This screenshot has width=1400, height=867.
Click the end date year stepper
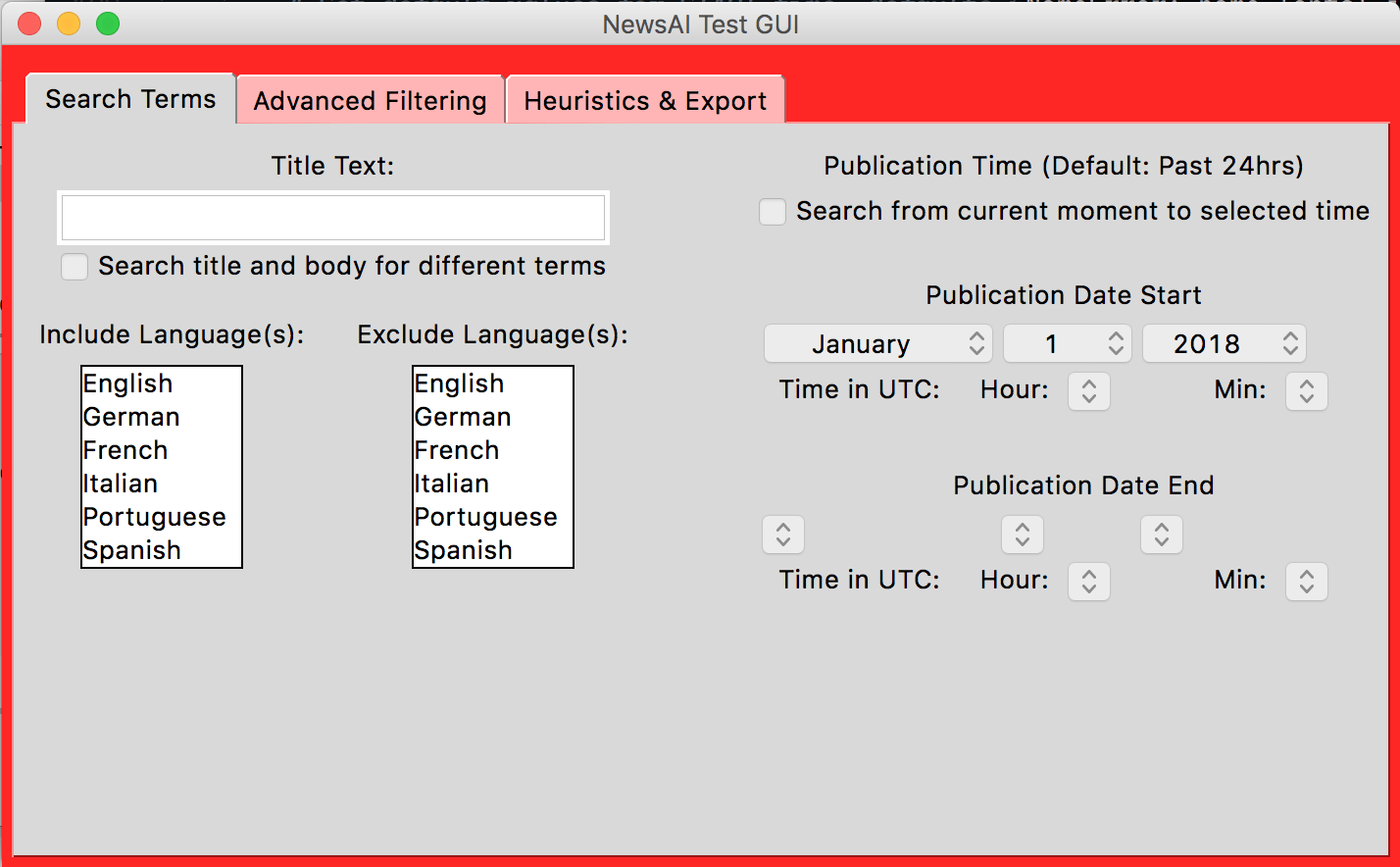tap(1161, 535)
